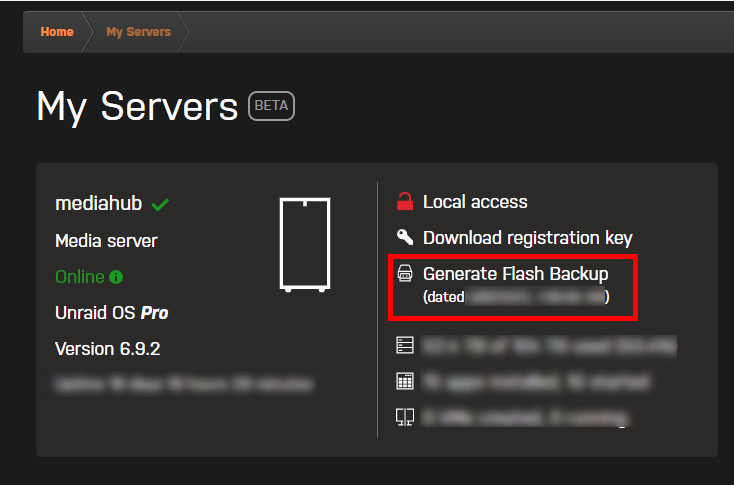The width and height of the screenshot is (734, 485).
Task: Select the Unraid OS Pro text
Action: click(111, 313)
